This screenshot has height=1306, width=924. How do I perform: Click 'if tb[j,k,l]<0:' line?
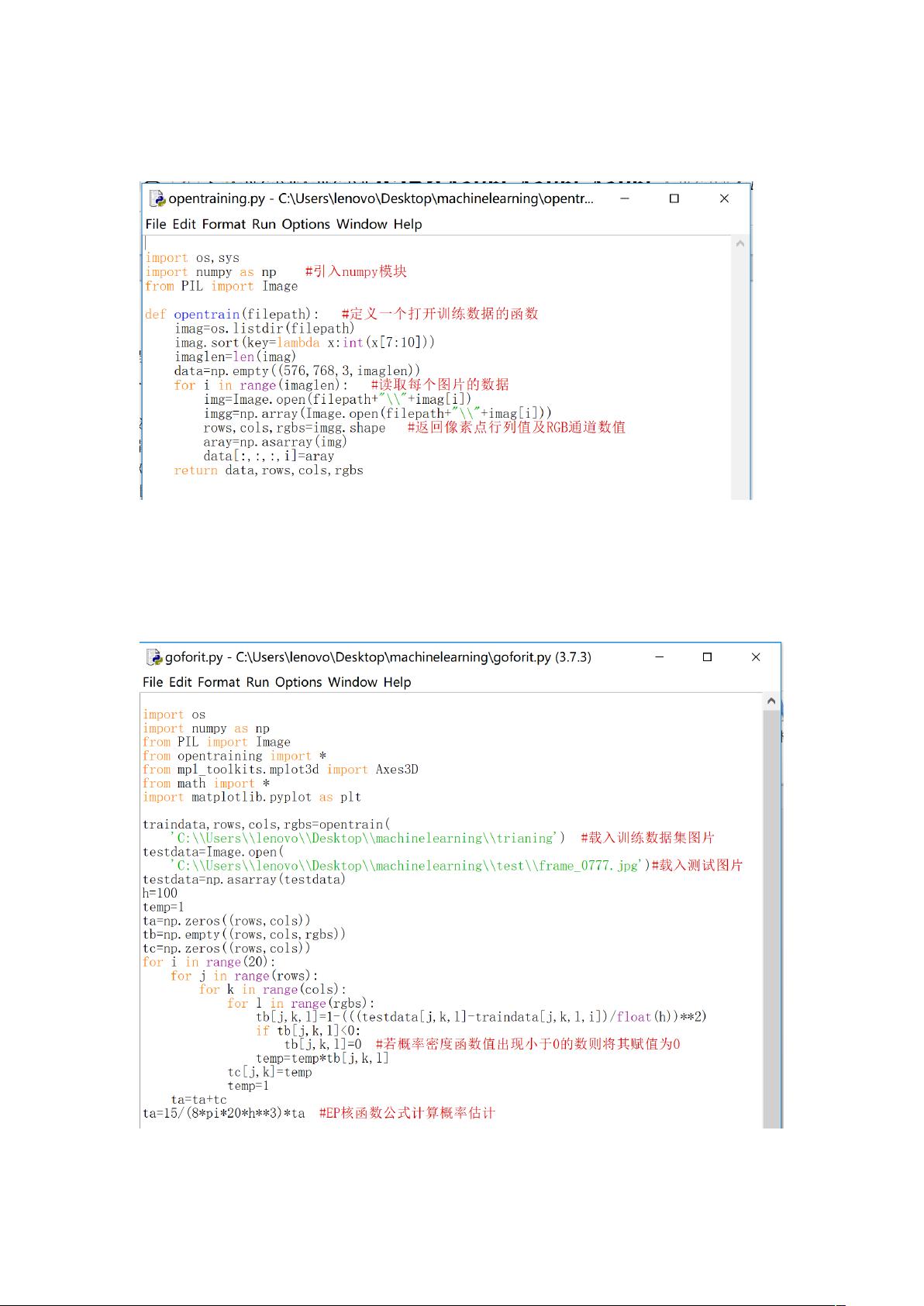(309, 1031)
